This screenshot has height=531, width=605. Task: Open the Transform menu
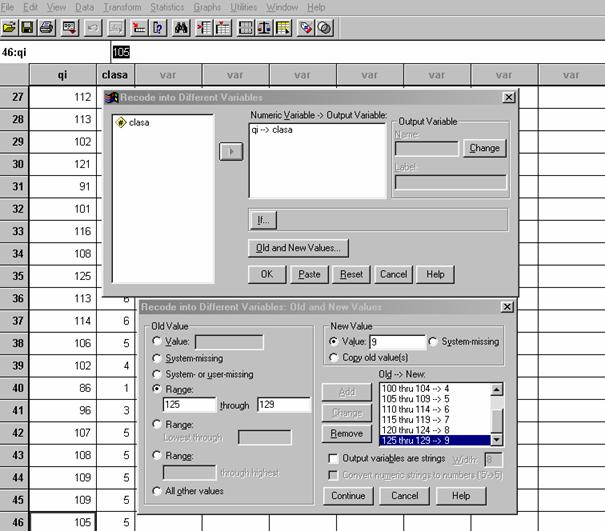pos(121,7)
